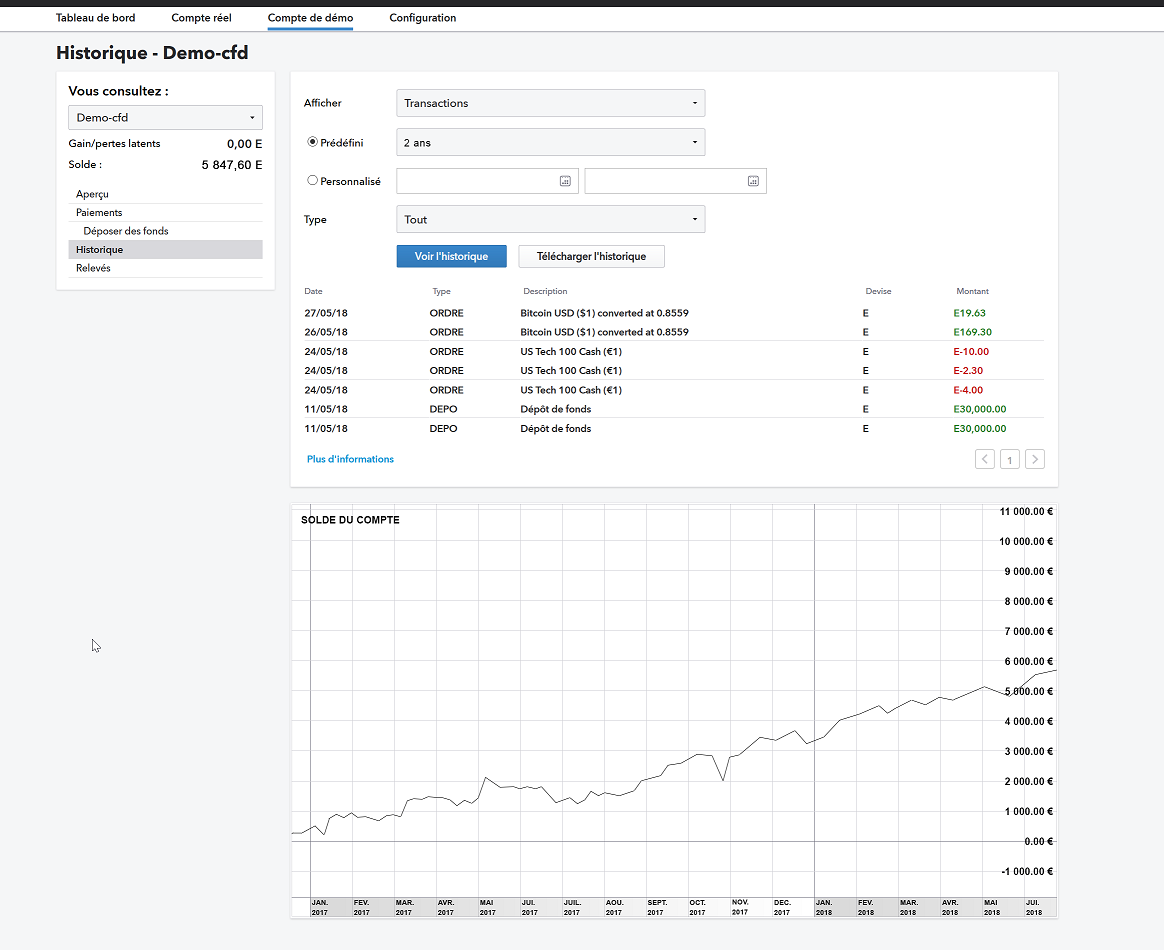
Task: Click Télécharger l'historique button
Action: tap(591, 256)
